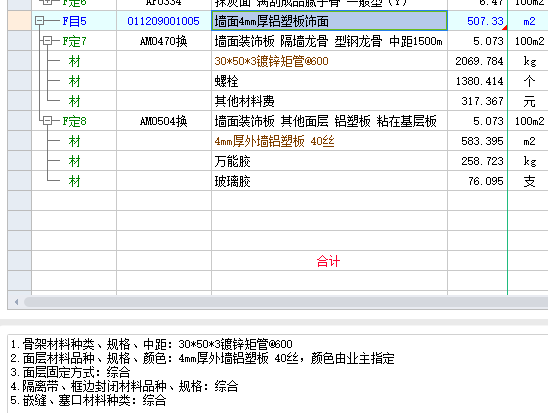
Task: Collapse the F定8 tree node
Action: coord(47,121)
